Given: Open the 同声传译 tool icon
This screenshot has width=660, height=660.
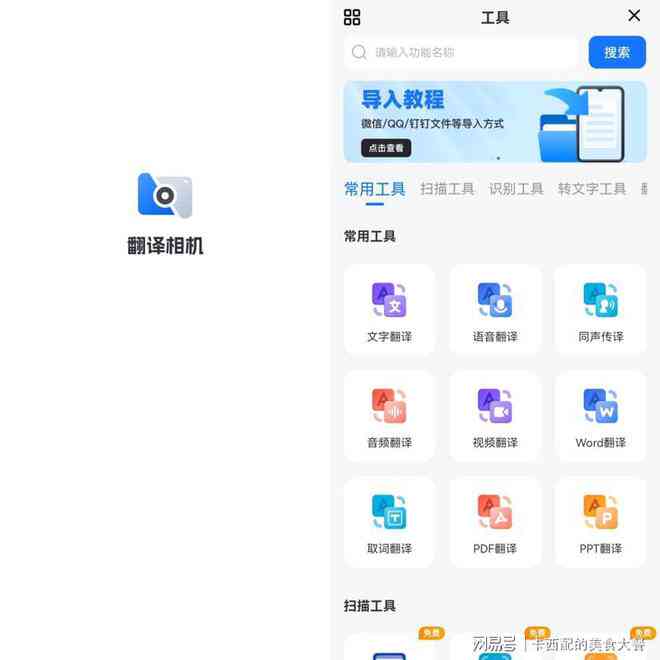Looking at the screenshot, I should pos(601,300).
